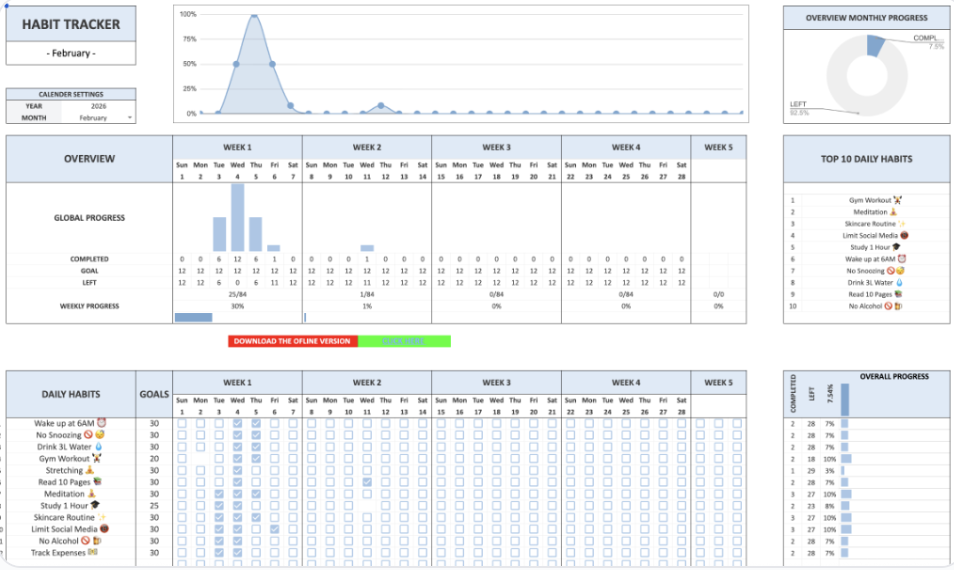Select the '30%' Week 1 progress cell
Image resolution: width=954 pixels, height=570 pixels.
237,306
